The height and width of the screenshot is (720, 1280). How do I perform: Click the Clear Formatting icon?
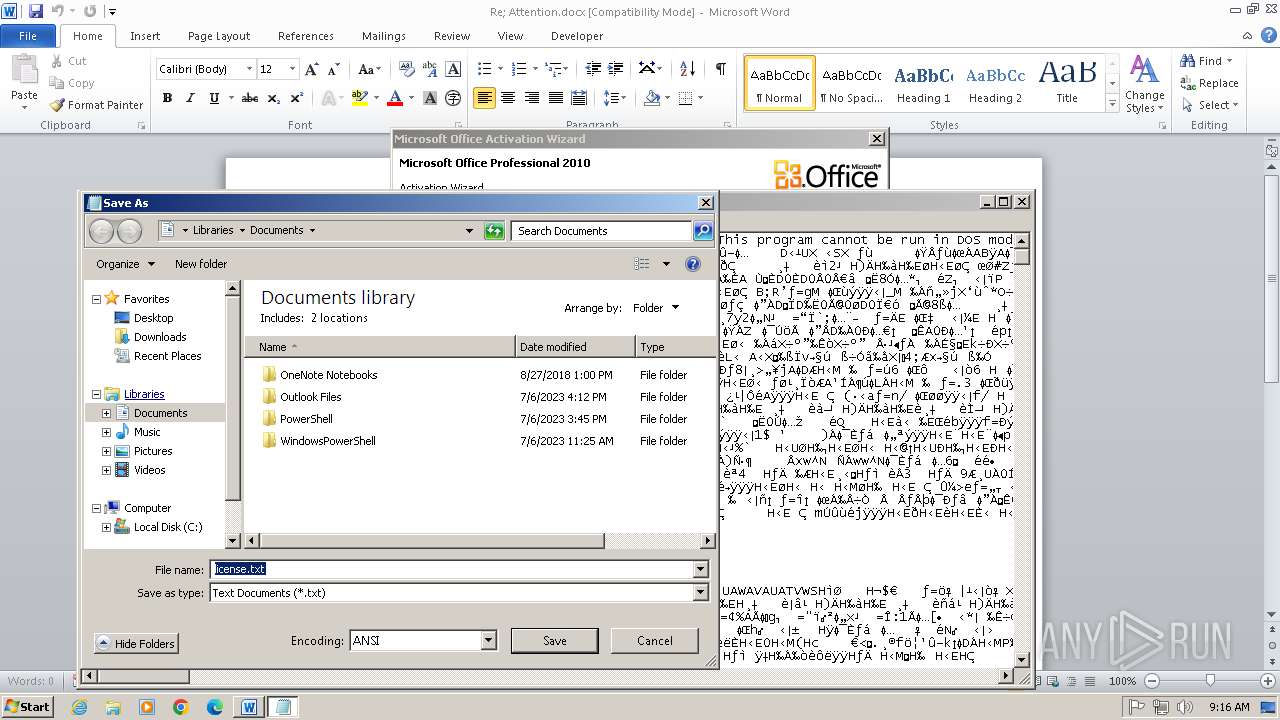406,69
